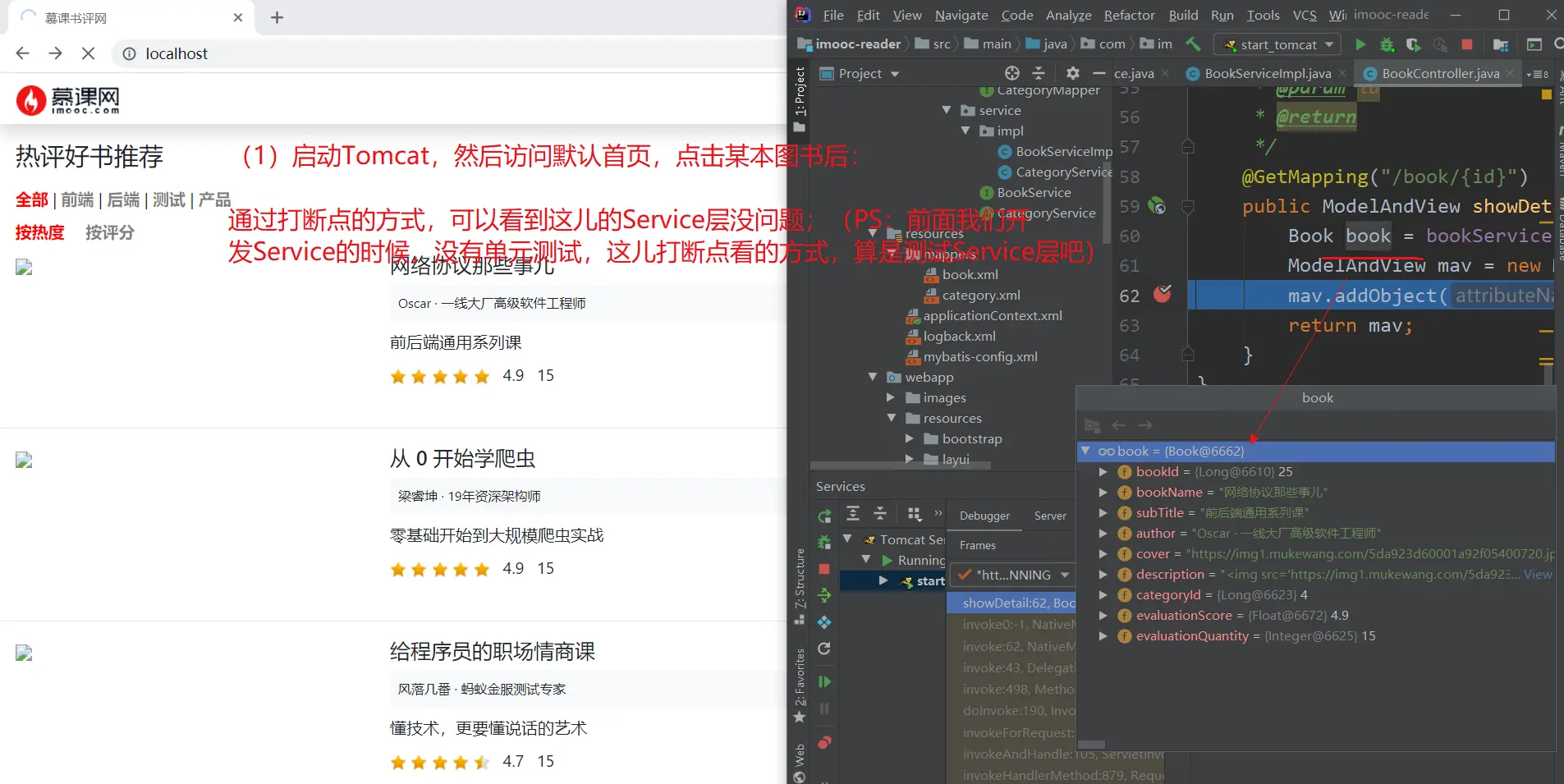Screen dimensions: 1564x784
Task: Click the 前端 category link
Action: tap(77, 199)
